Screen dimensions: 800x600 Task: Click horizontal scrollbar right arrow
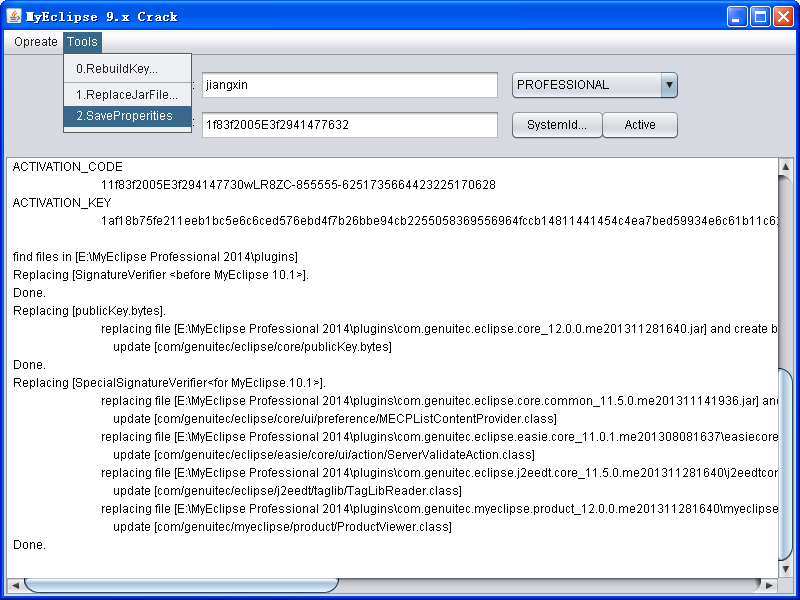(769, 586)
